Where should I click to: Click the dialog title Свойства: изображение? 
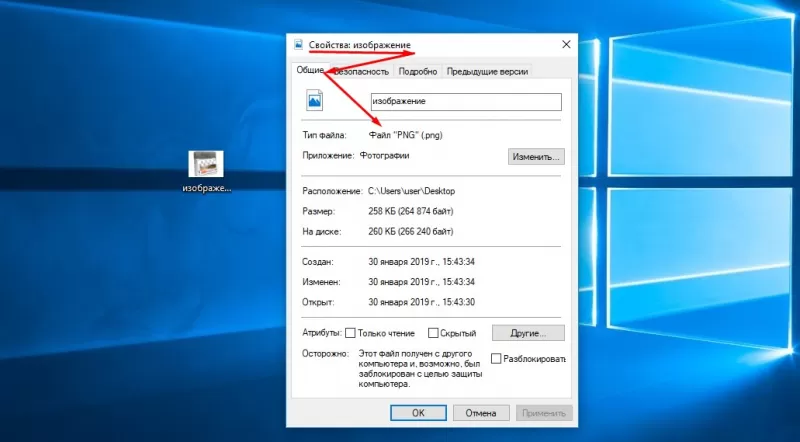[359, 45]
